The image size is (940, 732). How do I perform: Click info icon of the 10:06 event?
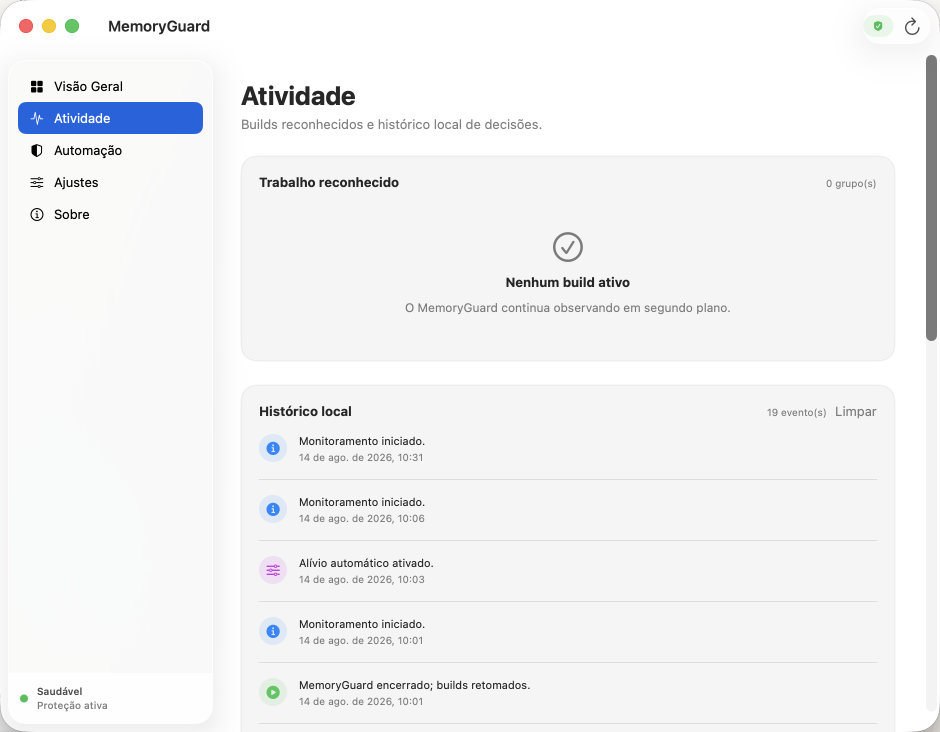273,510
